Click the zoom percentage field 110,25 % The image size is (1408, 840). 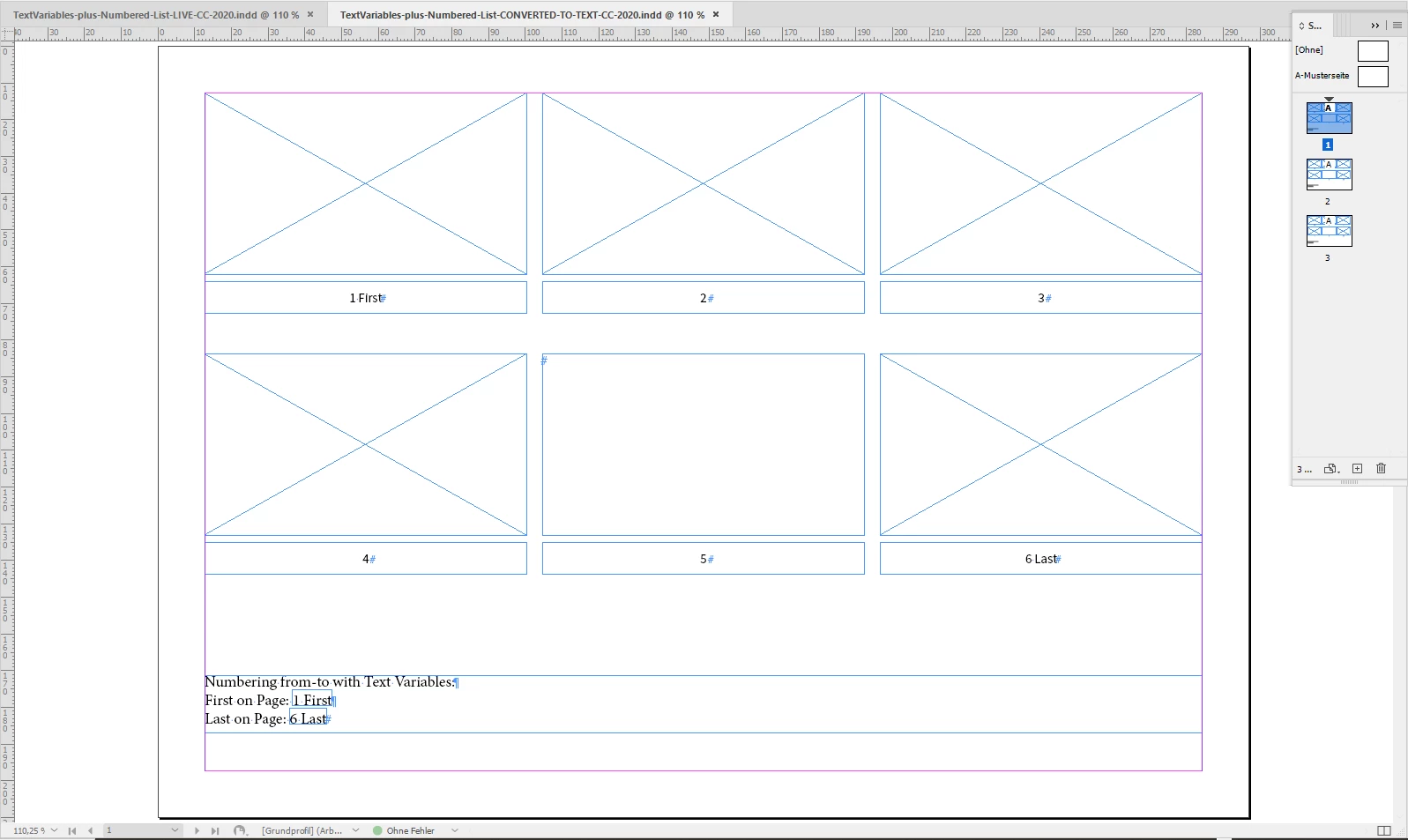[29, 830]
